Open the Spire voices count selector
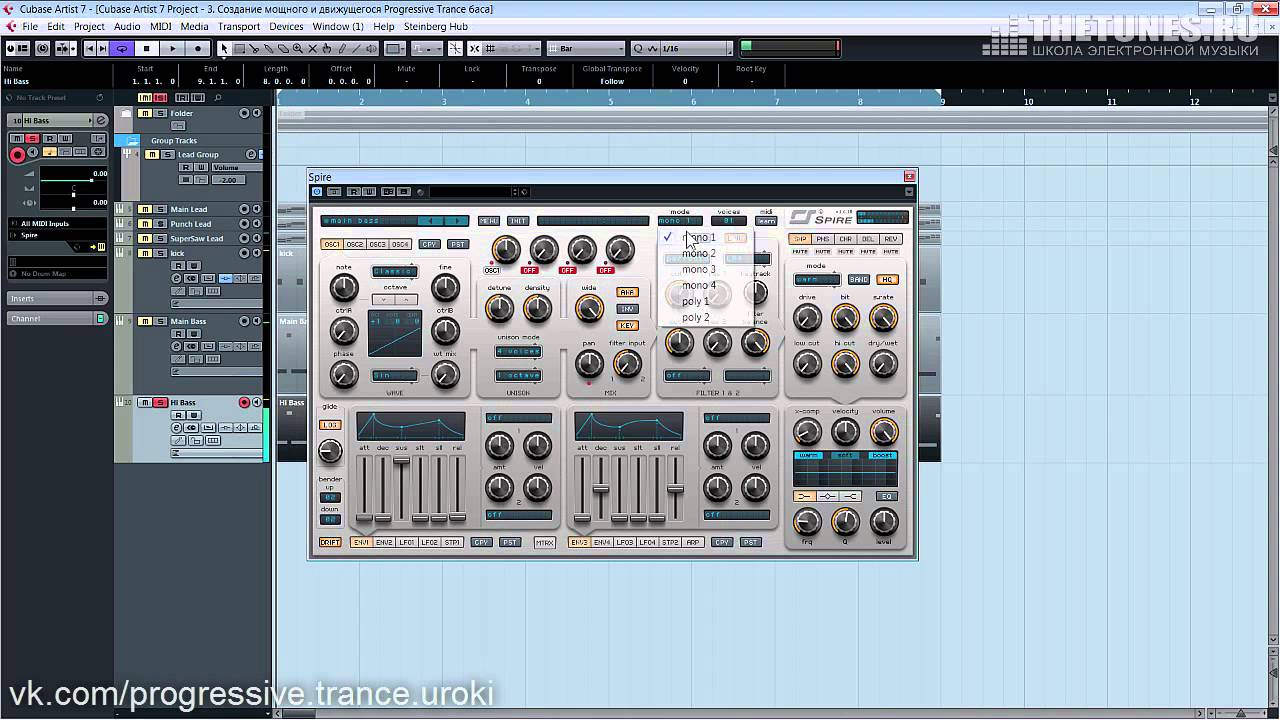This screenshot has height=720, width=1280. 729,221
